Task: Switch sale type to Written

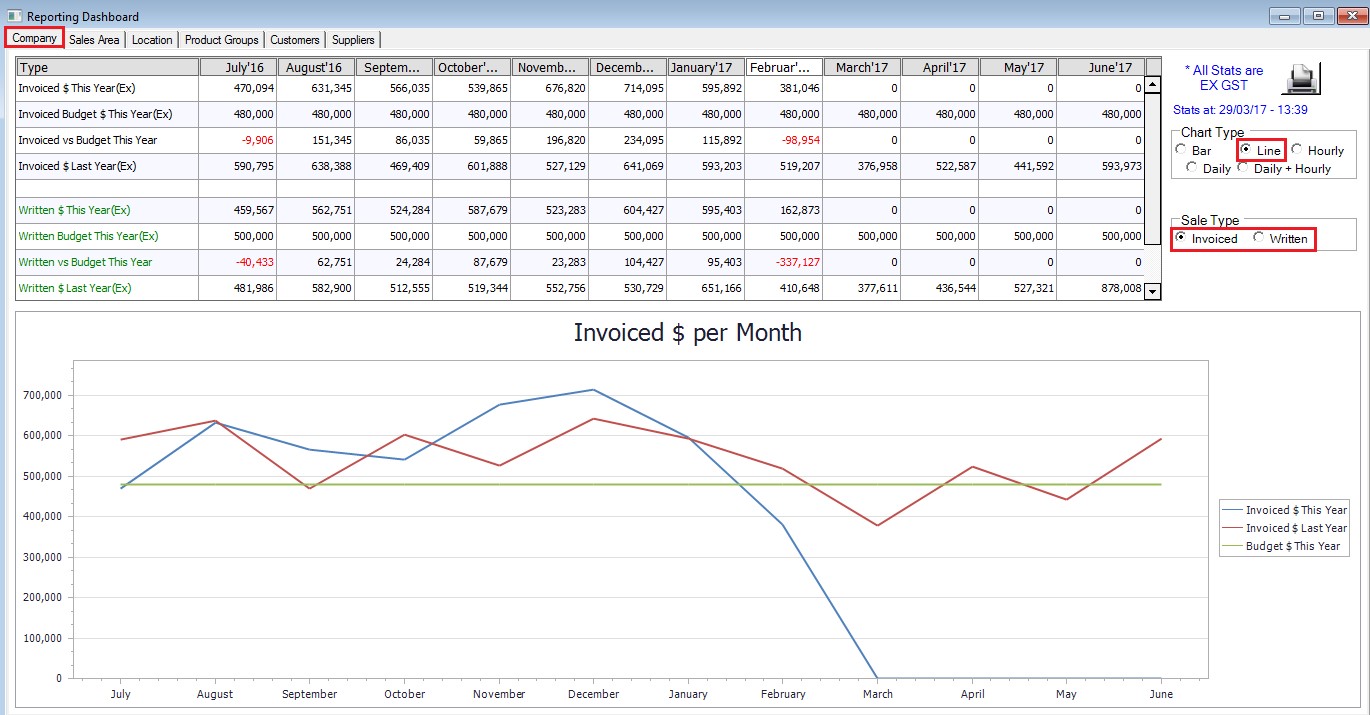Action: point(1259,238)
